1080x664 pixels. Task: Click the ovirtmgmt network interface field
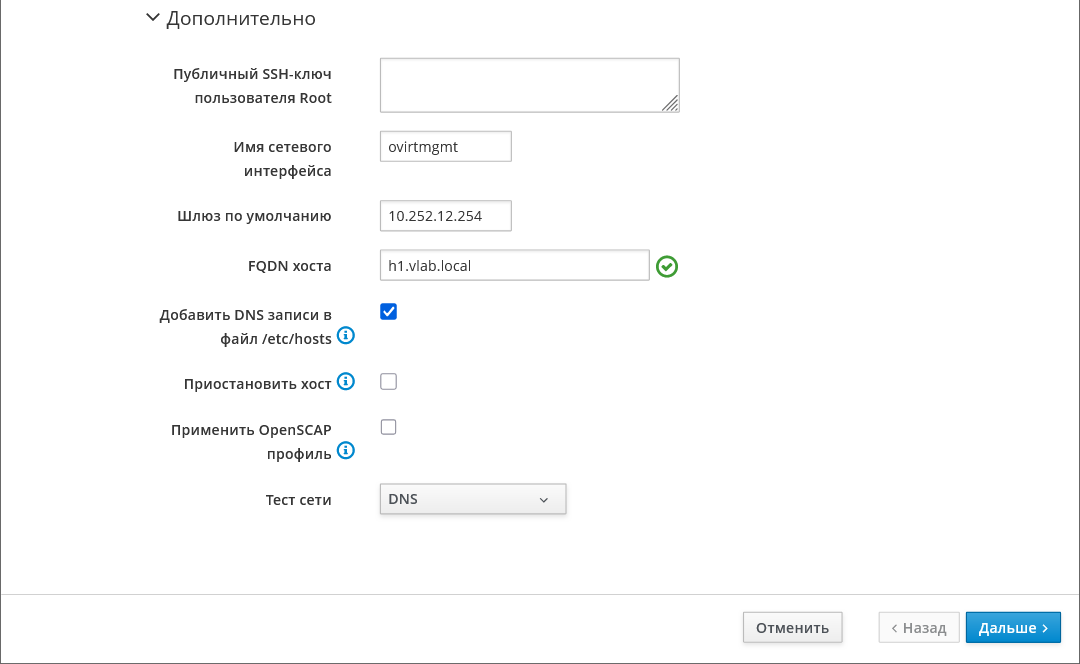coord(446,147)
